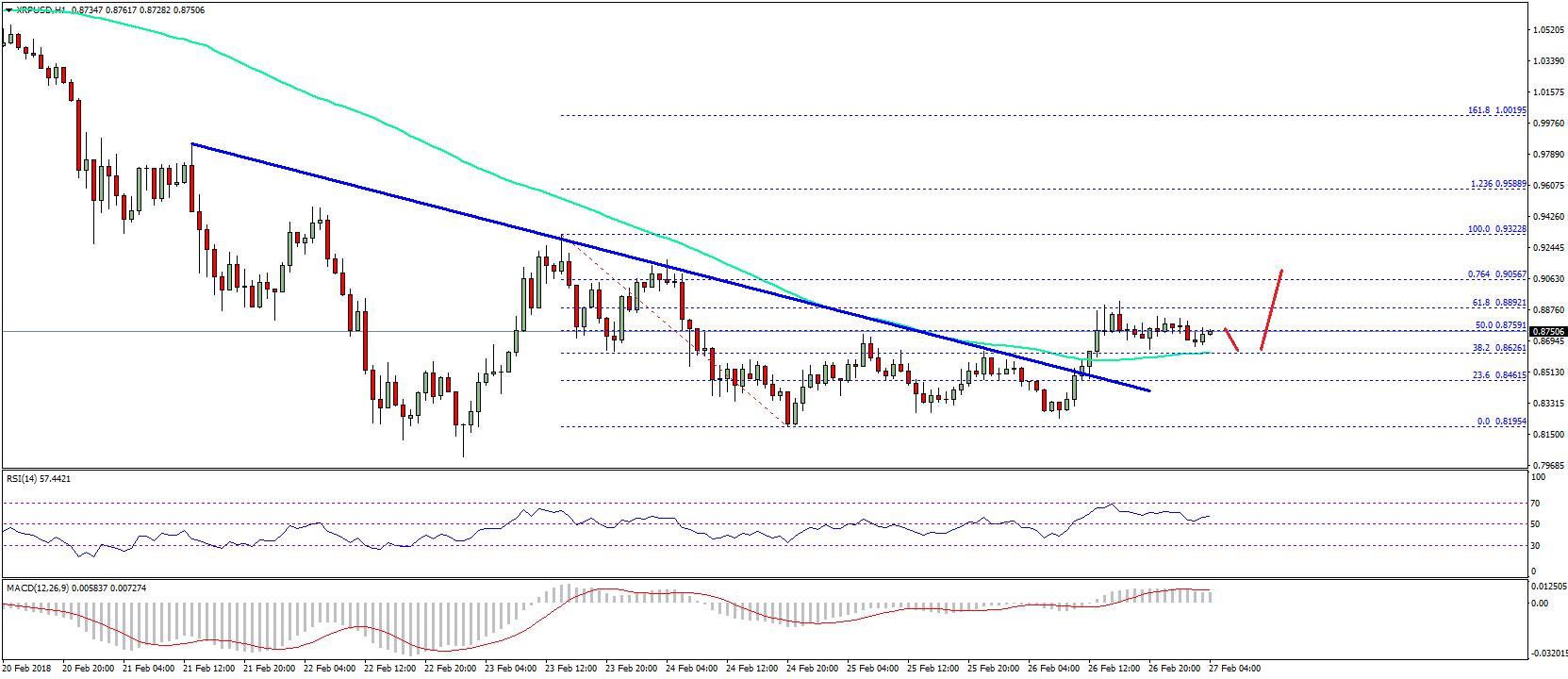Click the 23 Feb 20:00 time axis label

[632, 669]
